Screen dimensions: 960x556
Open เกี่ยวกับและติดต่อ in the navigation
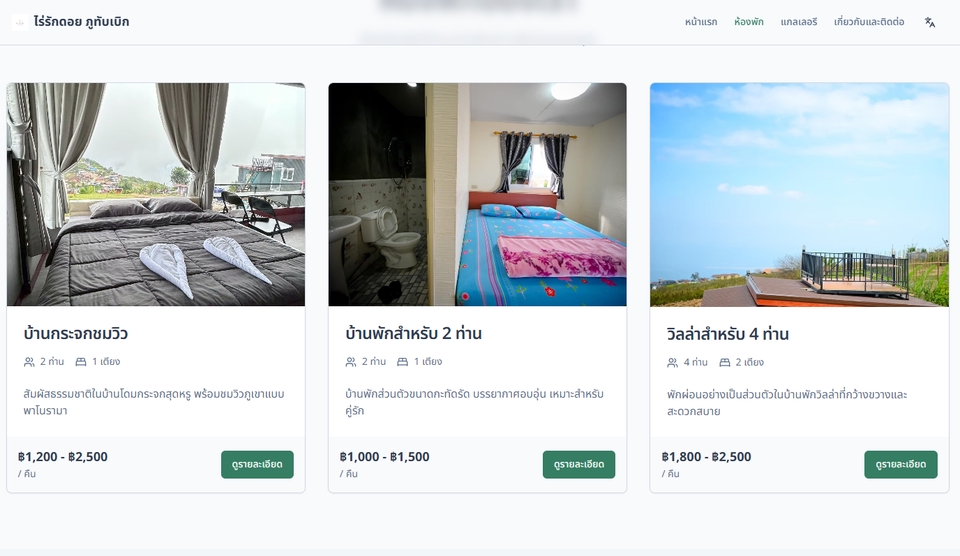(x=869, y=22)
